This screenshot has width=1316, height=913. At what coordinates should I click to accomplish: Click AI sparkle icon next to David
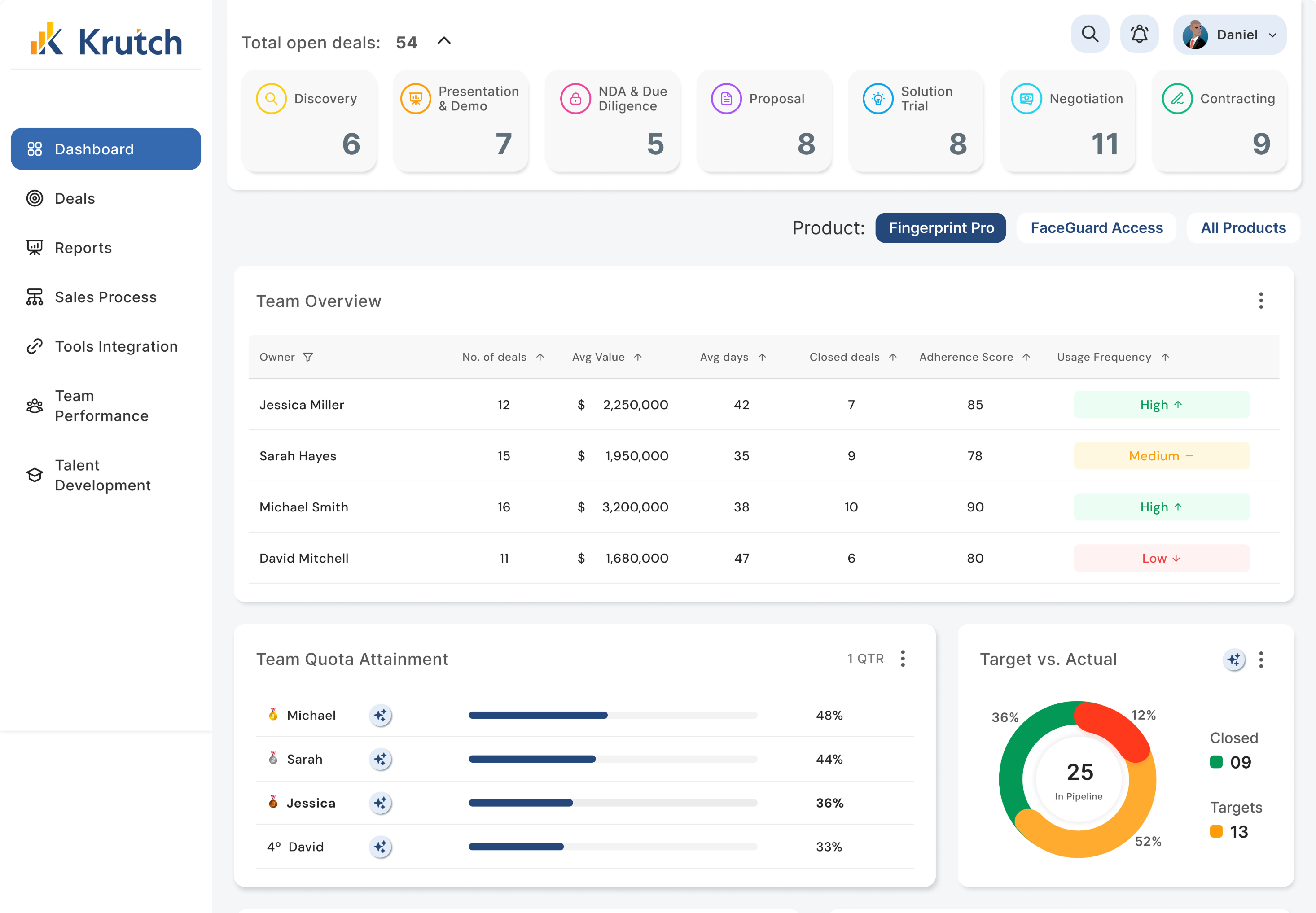click(381, 847)
